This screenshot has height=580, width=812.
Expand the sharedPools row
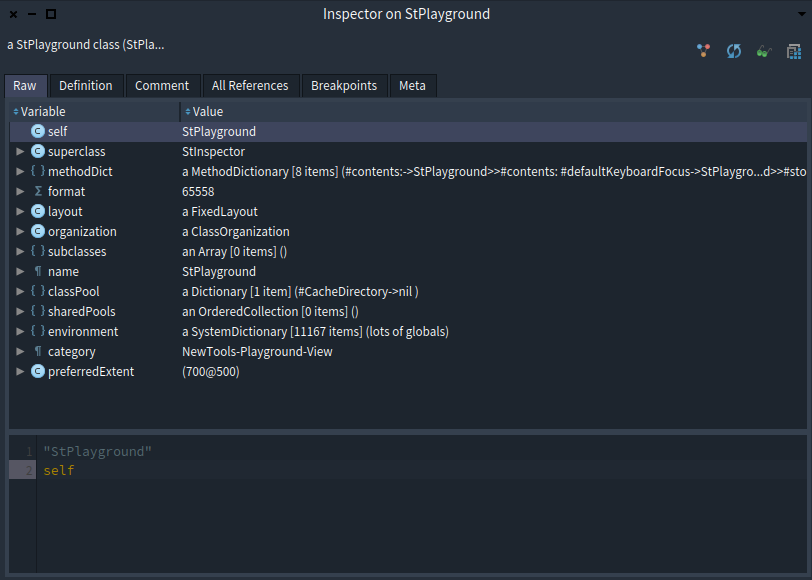pyautogui.click(x=20, y=311)
